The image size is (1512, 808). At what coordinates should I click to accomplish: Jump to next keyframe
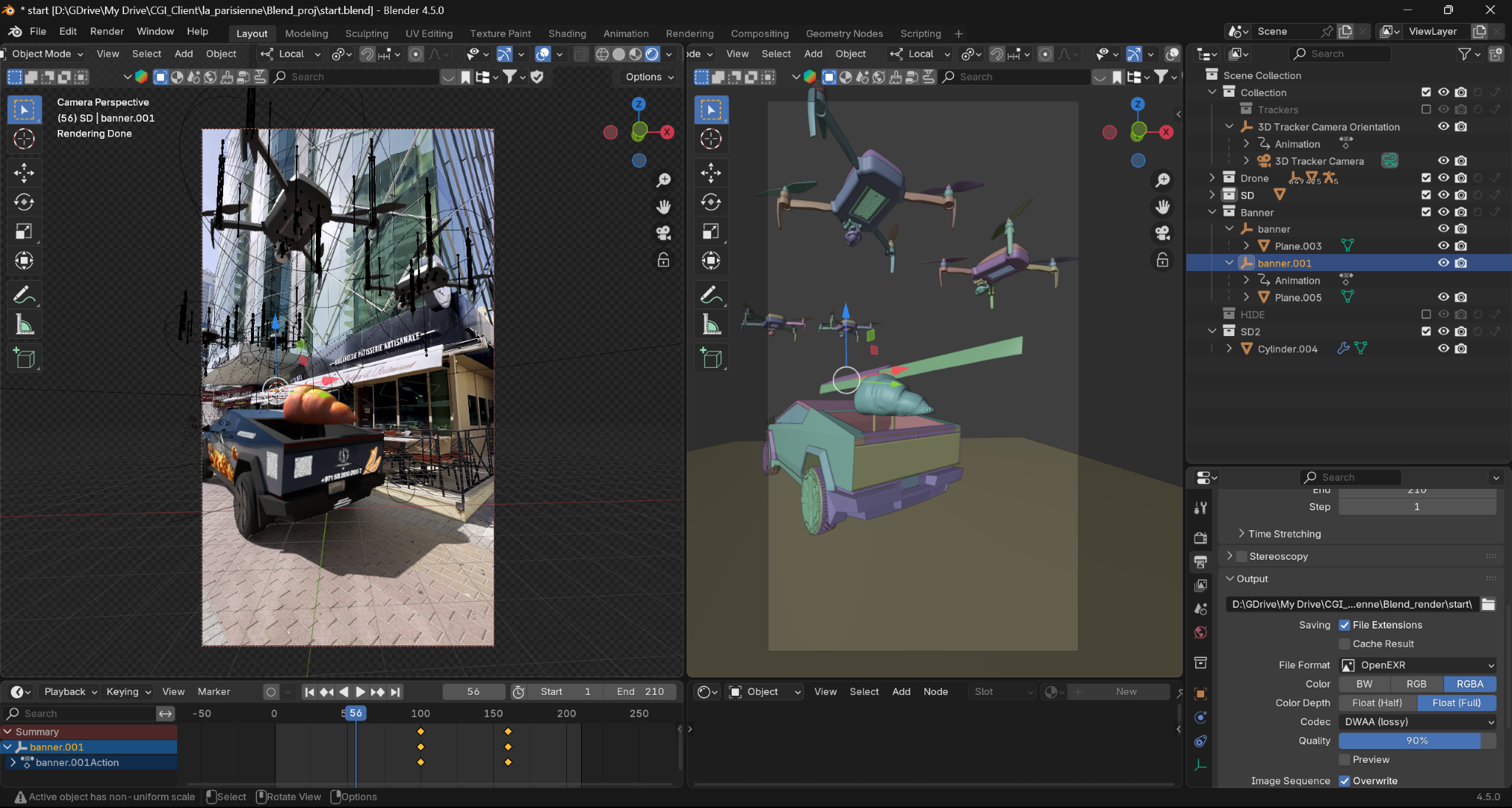(x=377, y=692)
